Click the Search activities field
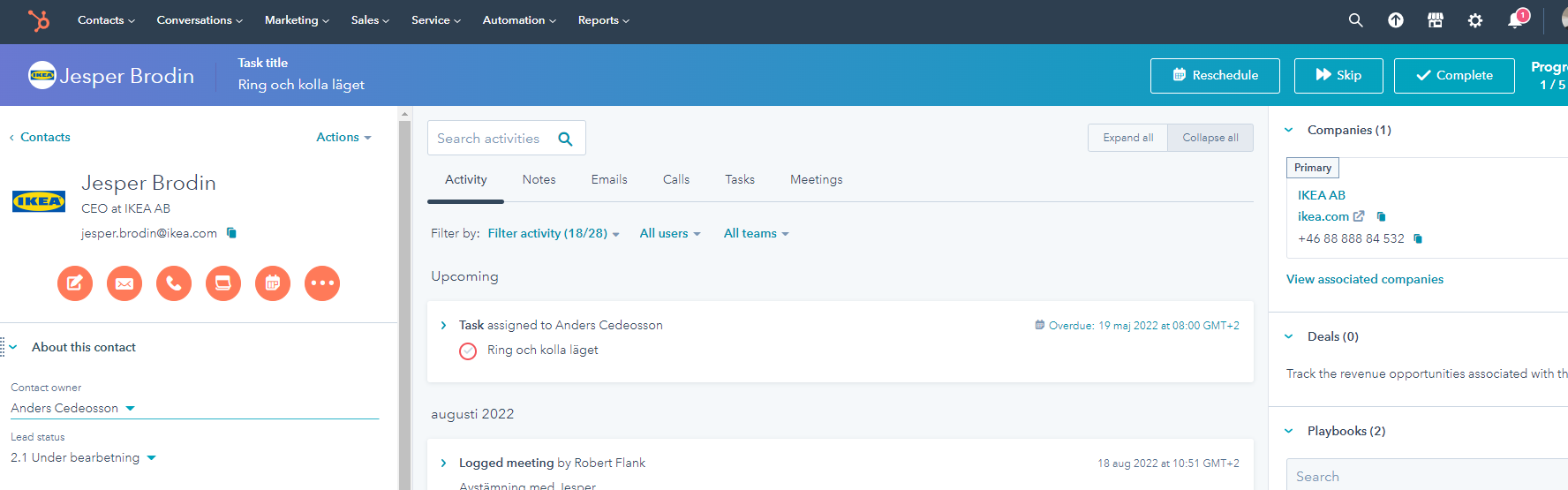Image resolution: width=1568 pixels, height=490 pixels. click(506, 138)
